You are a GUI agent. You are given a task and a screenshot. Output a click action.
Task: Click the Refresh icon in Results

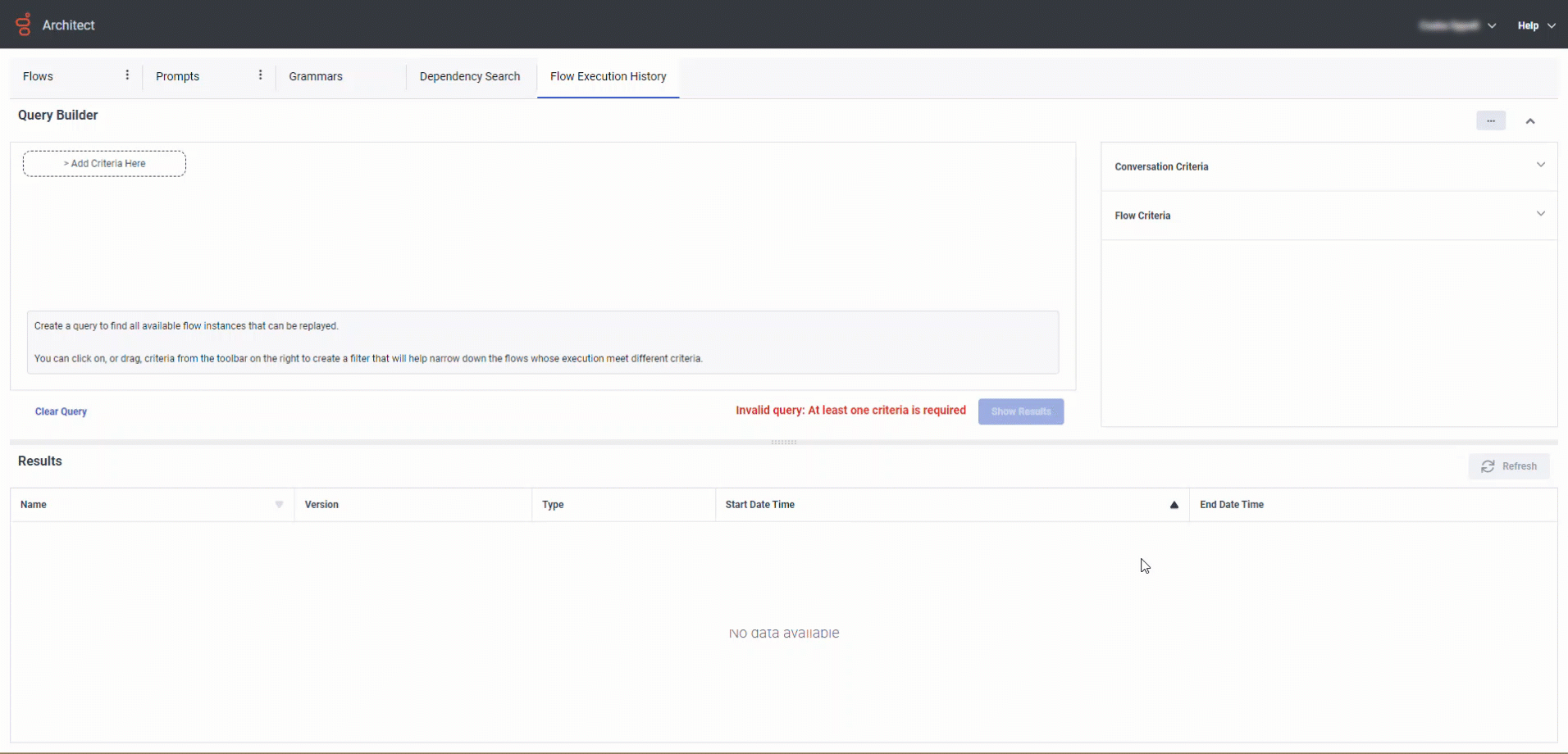point(1488,466)
